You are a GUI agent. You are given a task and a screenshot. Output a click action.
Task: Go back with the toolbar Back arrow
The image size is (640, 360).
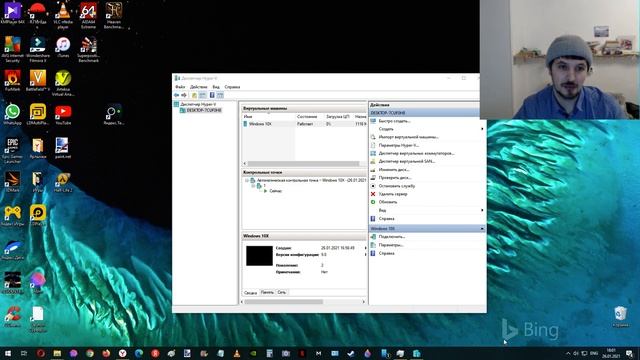[176, 95]
